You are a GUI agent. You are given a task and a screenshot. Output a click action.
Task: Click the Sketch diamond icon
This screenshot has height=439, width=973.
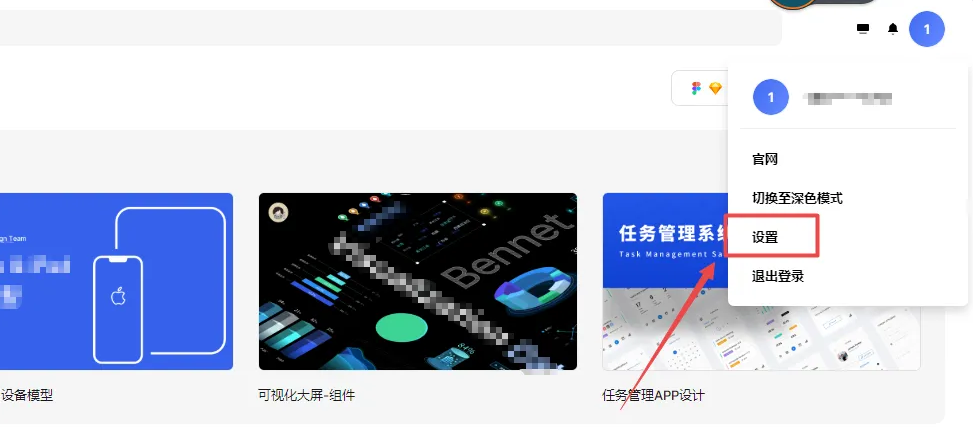click(x=715, y=88)
